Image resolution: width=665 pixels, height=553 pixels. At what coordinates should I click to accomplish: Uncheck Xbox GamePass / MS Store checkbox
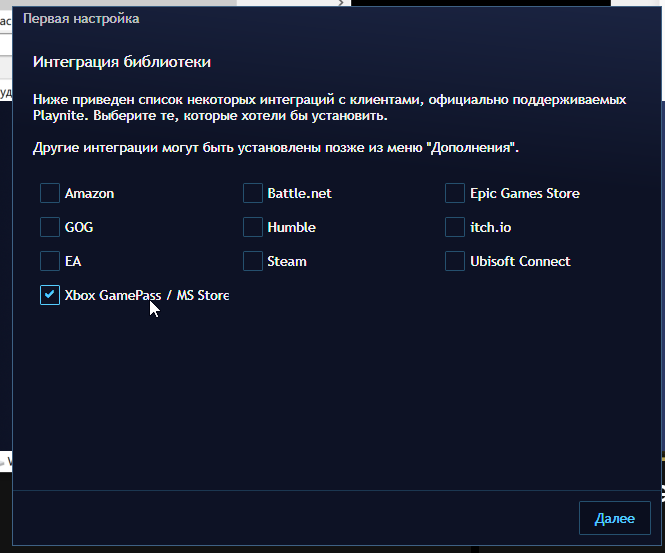(50, 295)
